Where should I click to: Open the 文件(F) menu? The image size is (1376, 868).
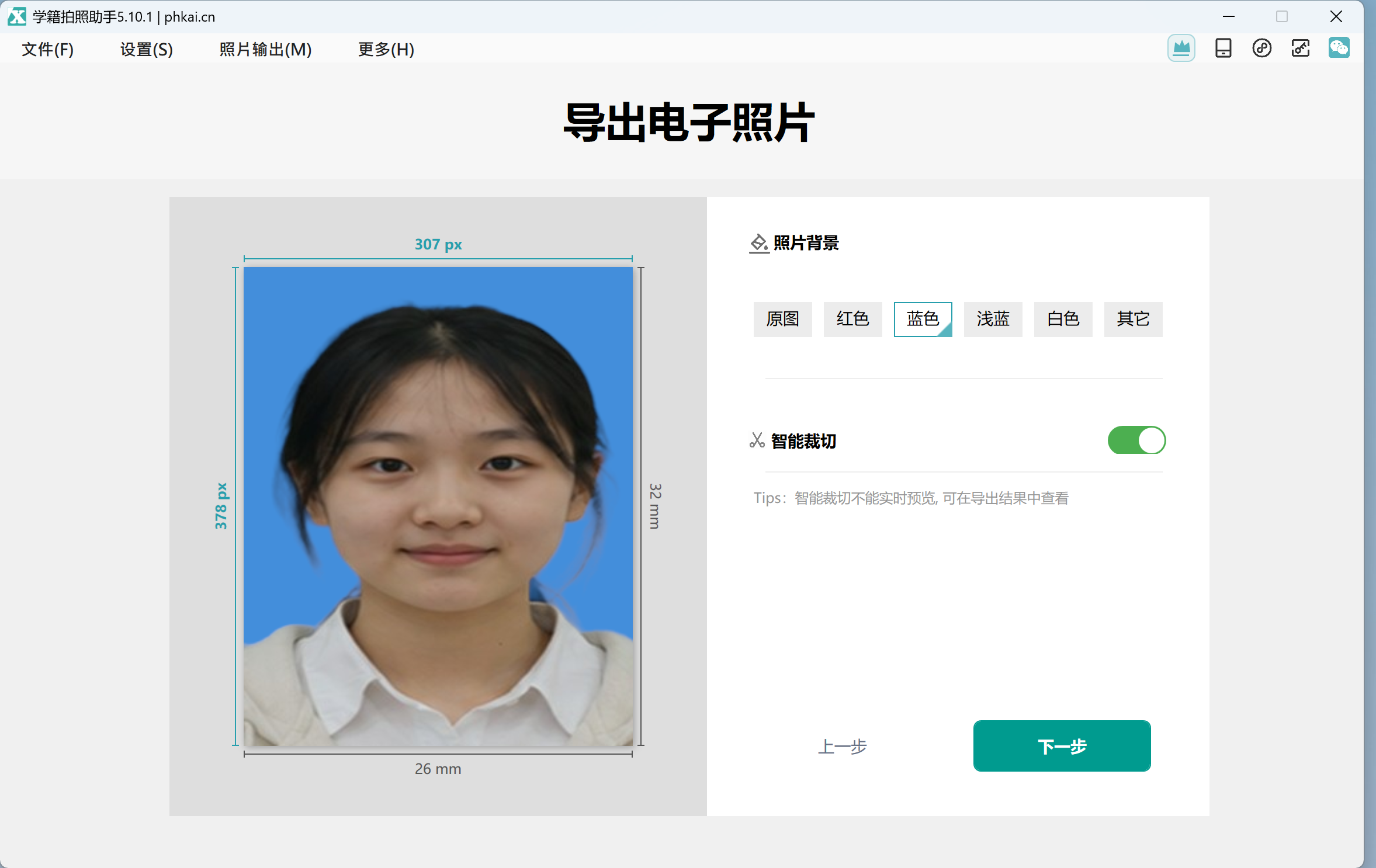click(x=48, y=49)
